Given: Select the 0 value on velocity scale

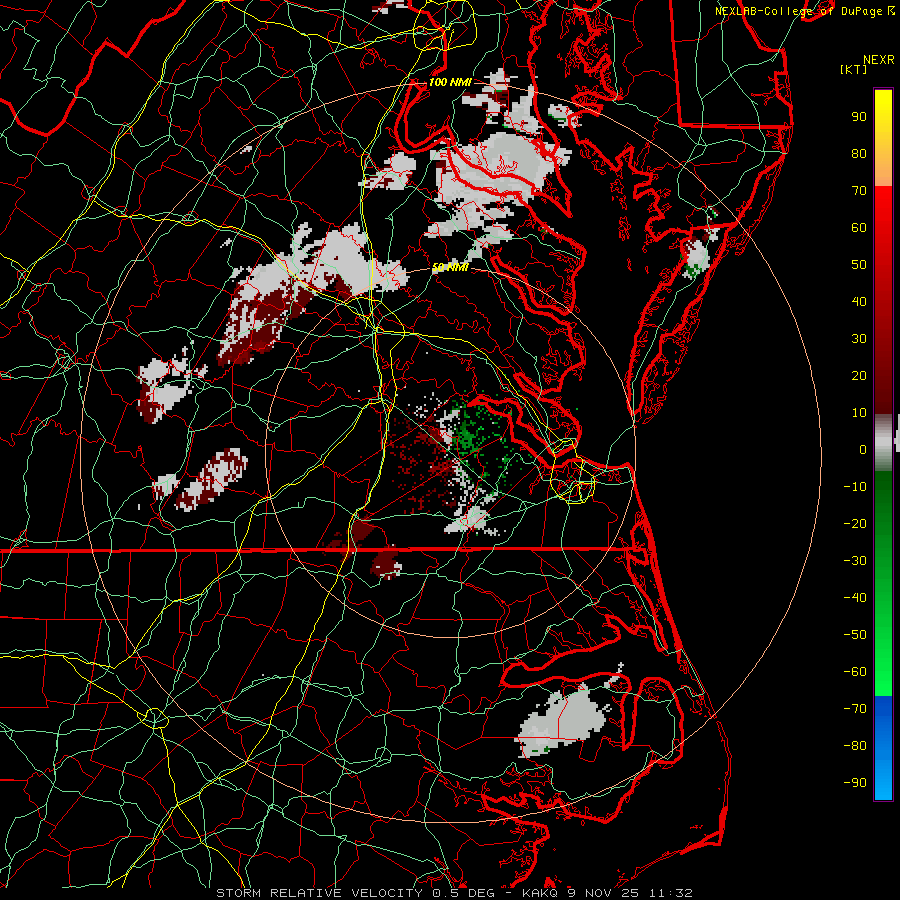Looking at the screenshot, I should (x=863, y=449).
